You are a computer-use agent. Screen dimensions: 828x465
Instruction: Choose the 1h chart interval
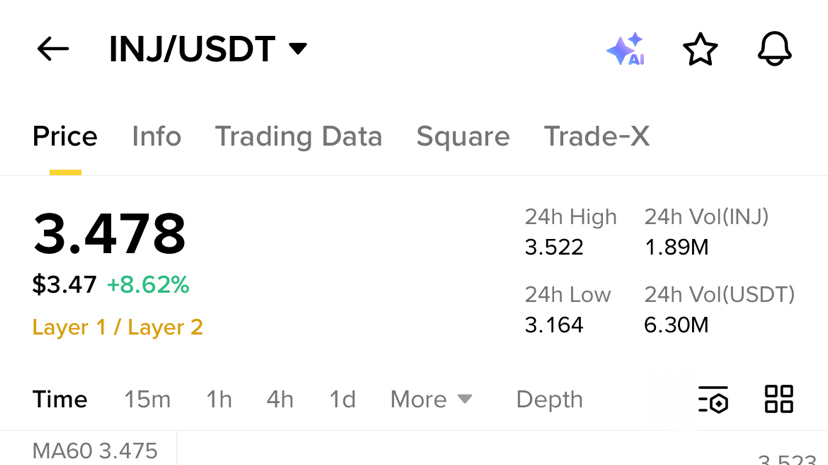click(219, 400)
